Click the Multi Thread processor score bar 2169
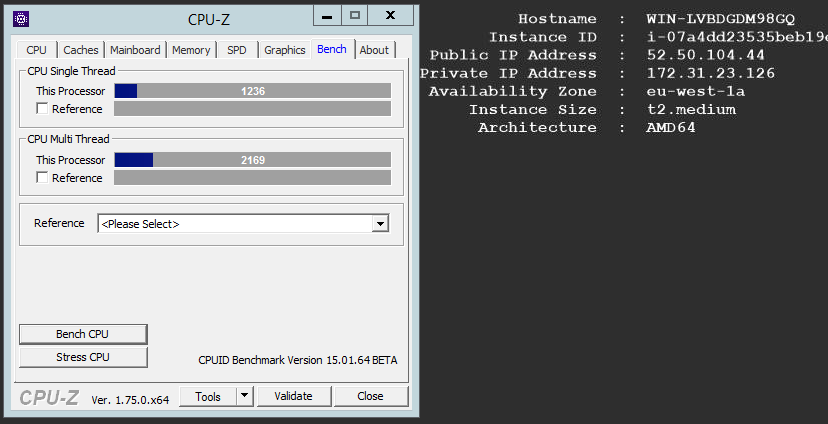Viewport: 828px width, 424px height. 252,159
